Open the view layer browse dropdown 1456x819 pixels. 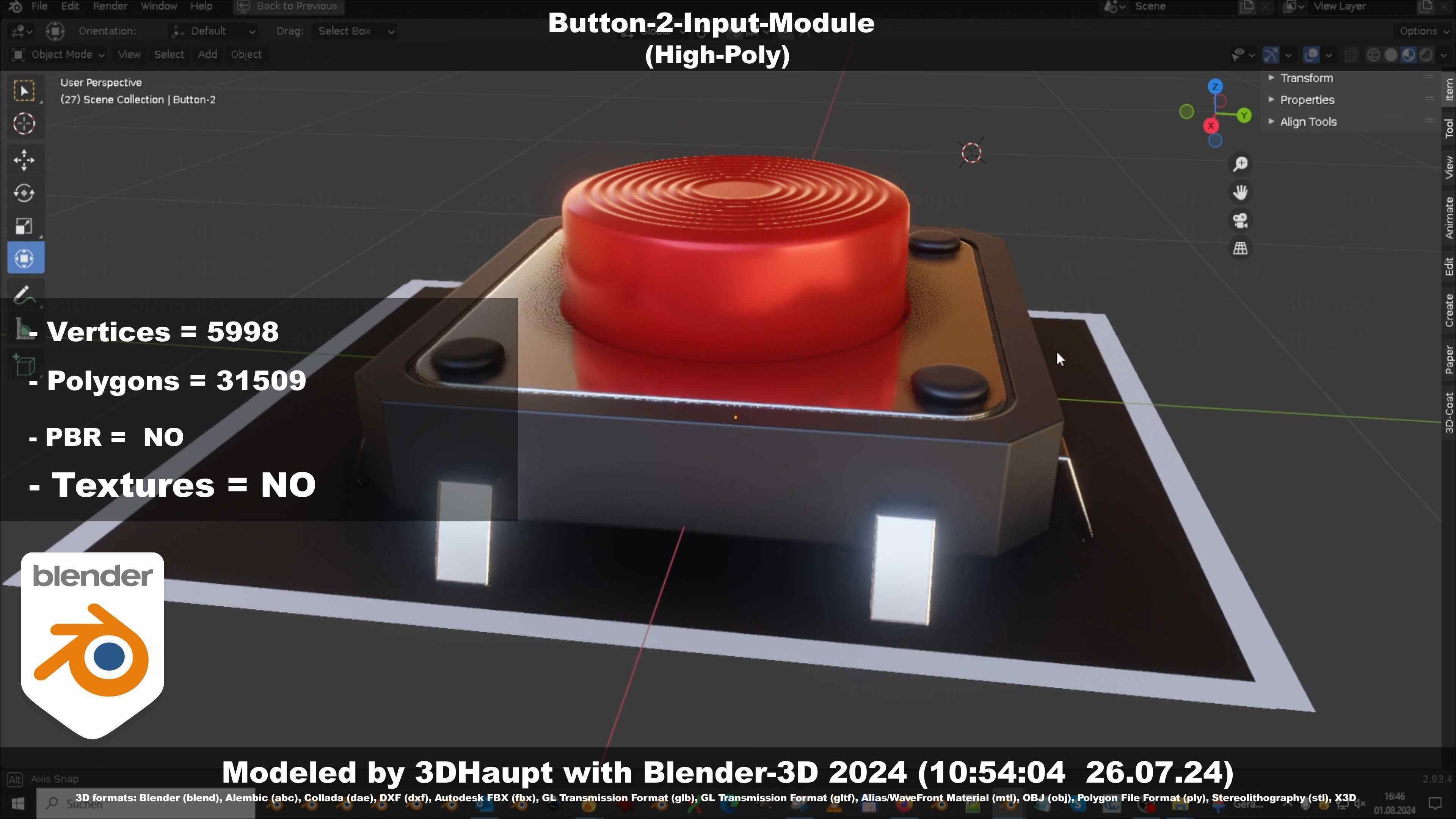(1293, 6)
